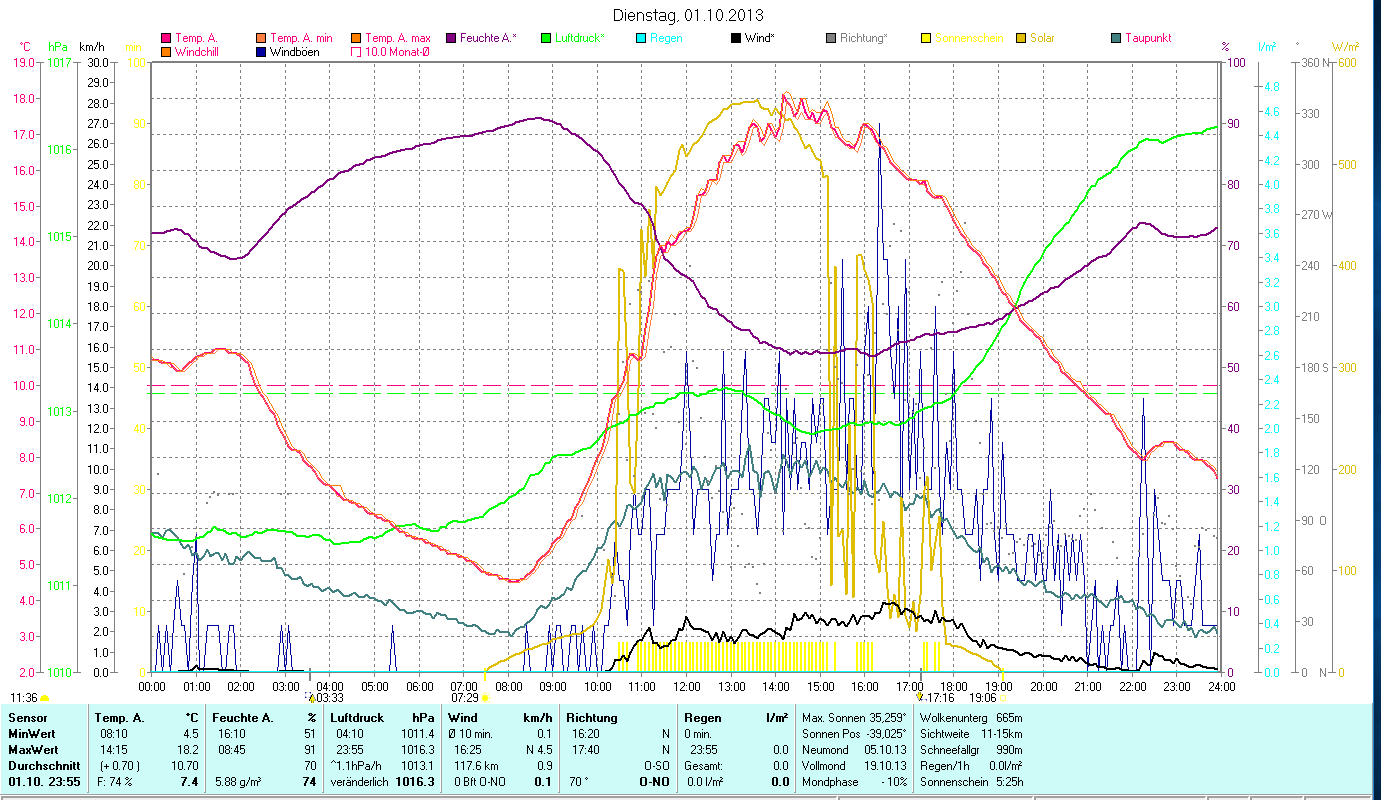Click the MaxWert row label

[x=34, y=749]
